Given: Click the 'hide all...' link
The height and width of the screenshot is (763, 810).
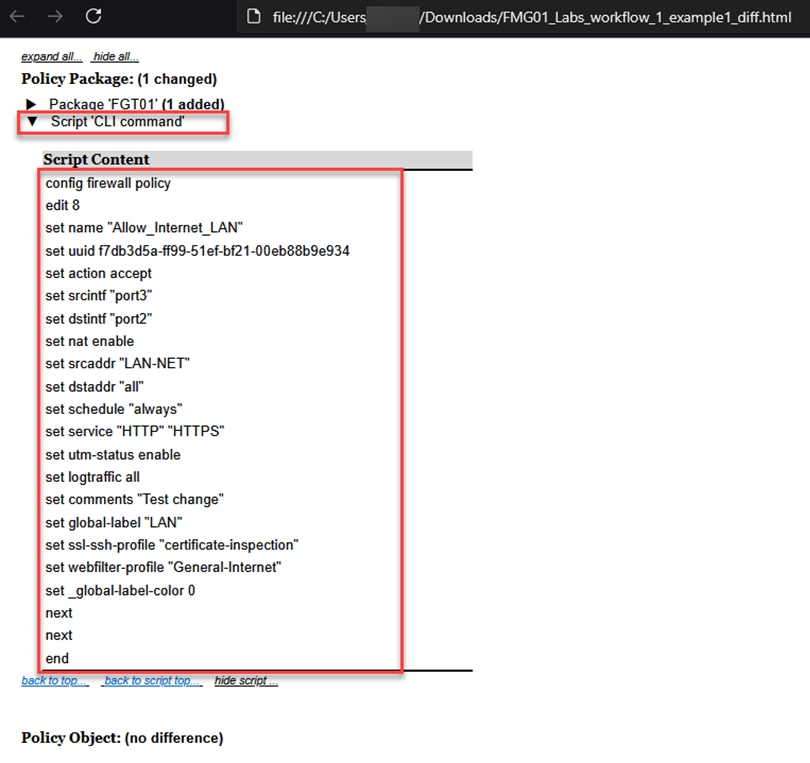Looking at the screenshot, I should click(x=116, y=56).
